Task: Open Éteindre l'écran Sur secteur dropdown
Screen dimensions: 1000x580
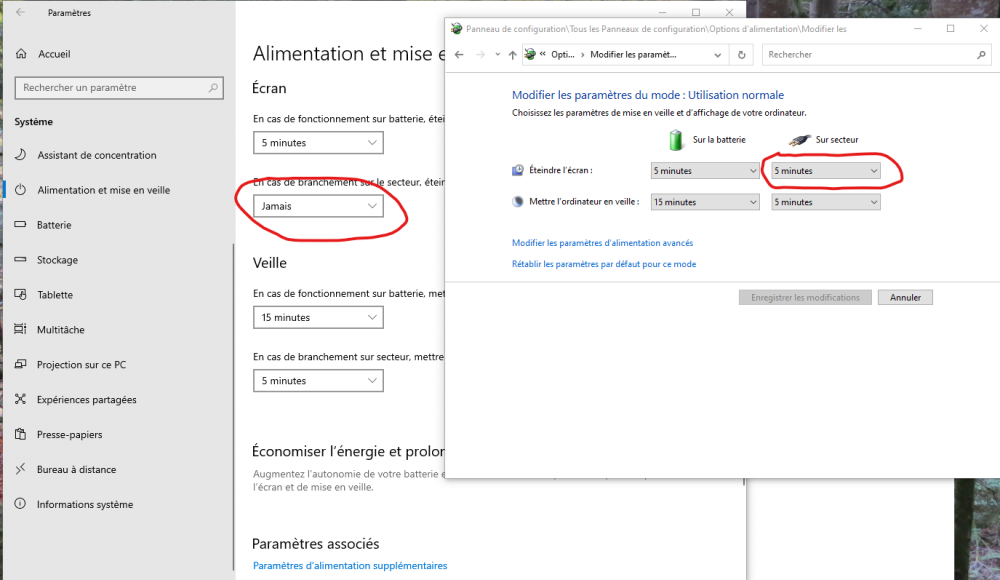Action: coord(825,170)
